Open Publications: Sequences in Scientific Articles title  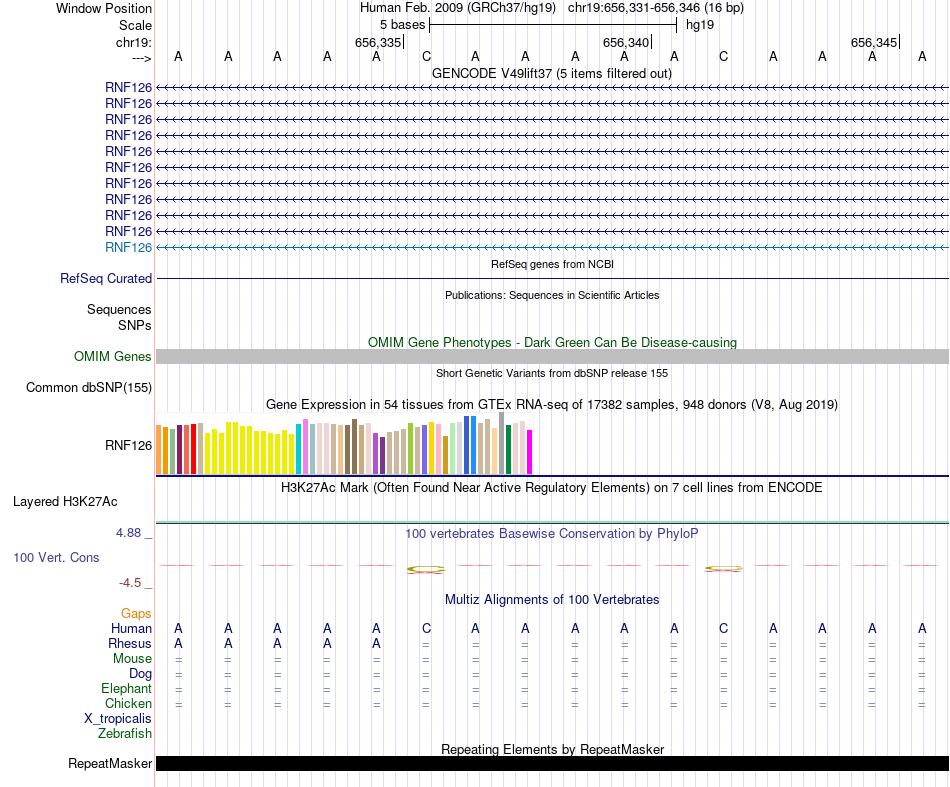[552, 295]
